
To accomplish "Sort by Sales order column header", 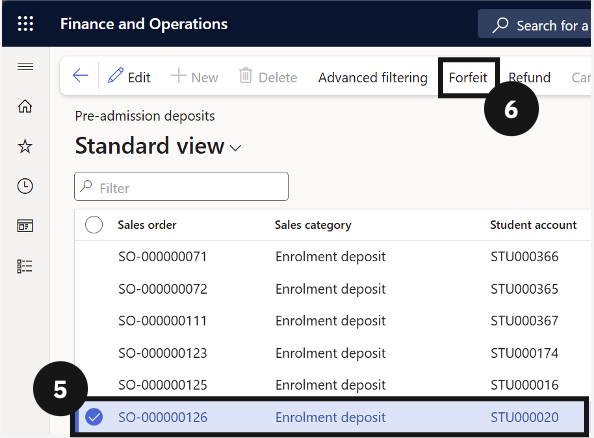I will [147, 225].
